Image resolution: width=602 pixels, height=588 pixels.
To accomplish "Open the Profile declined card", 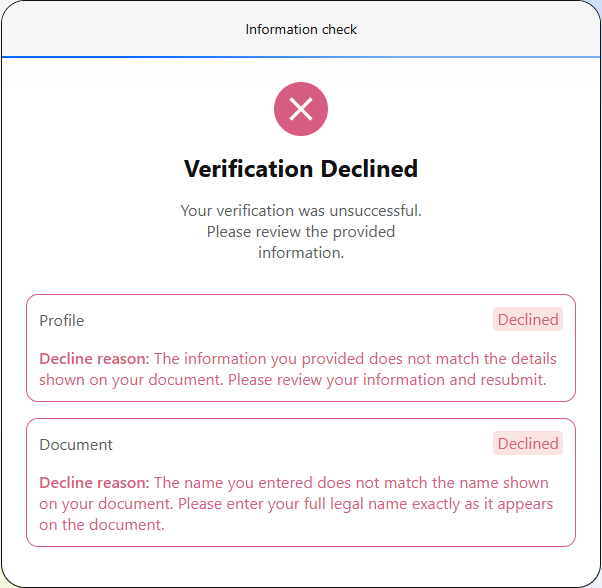I will [301, 348].
